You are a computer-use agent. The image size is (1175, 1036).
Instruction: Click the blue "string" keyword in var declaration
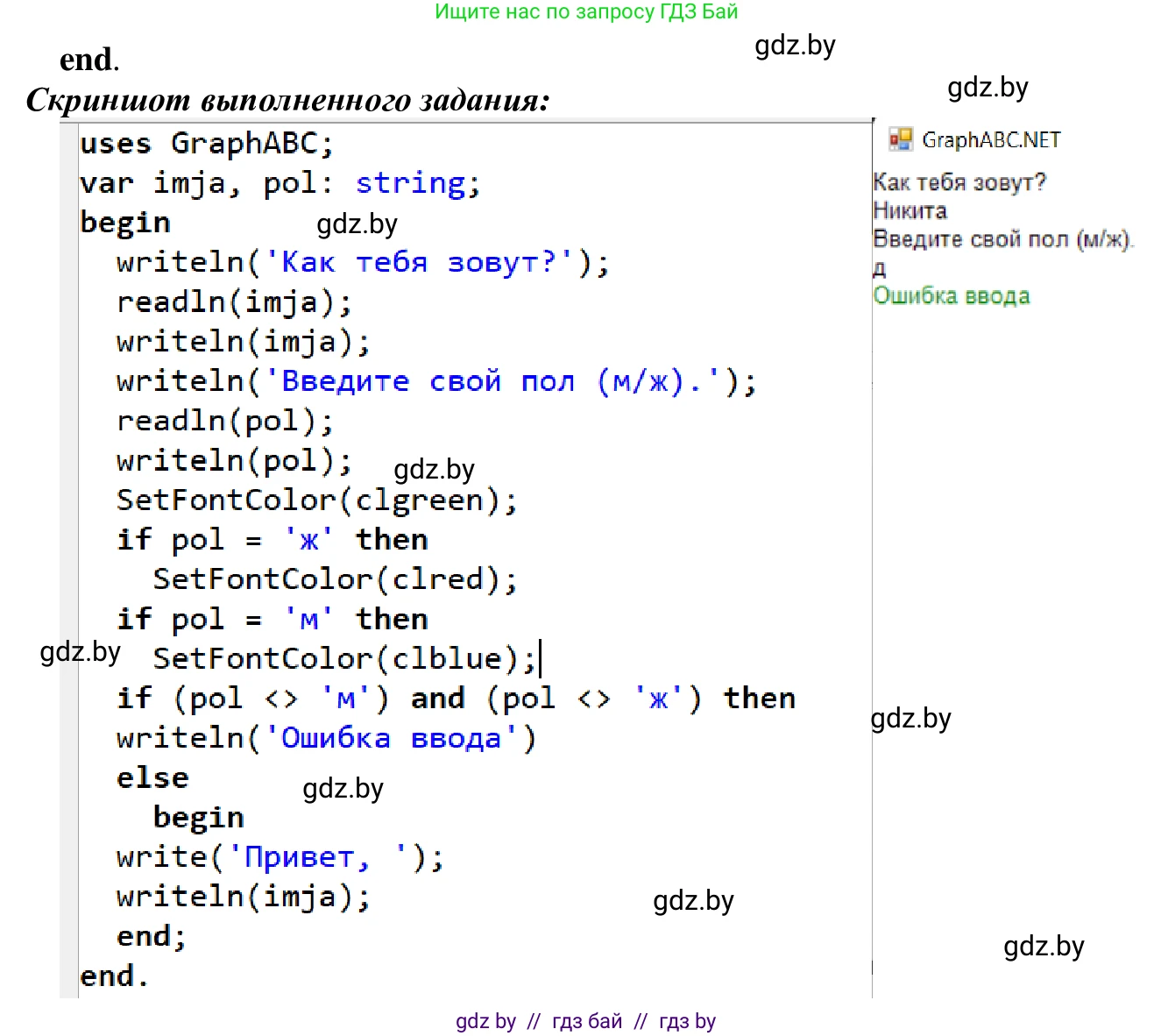[410, 183]
